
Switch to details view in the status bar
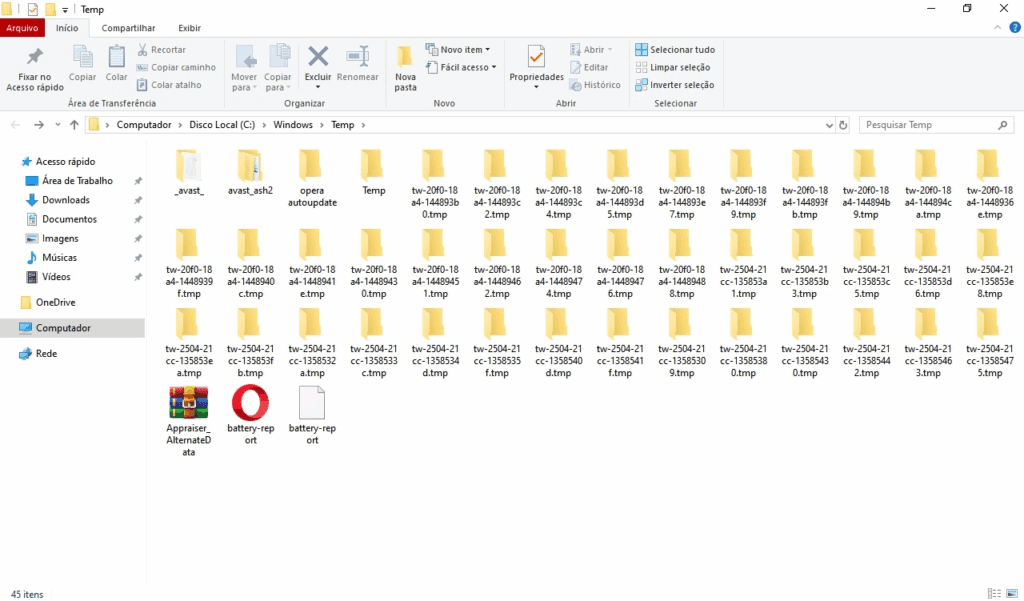993,593
